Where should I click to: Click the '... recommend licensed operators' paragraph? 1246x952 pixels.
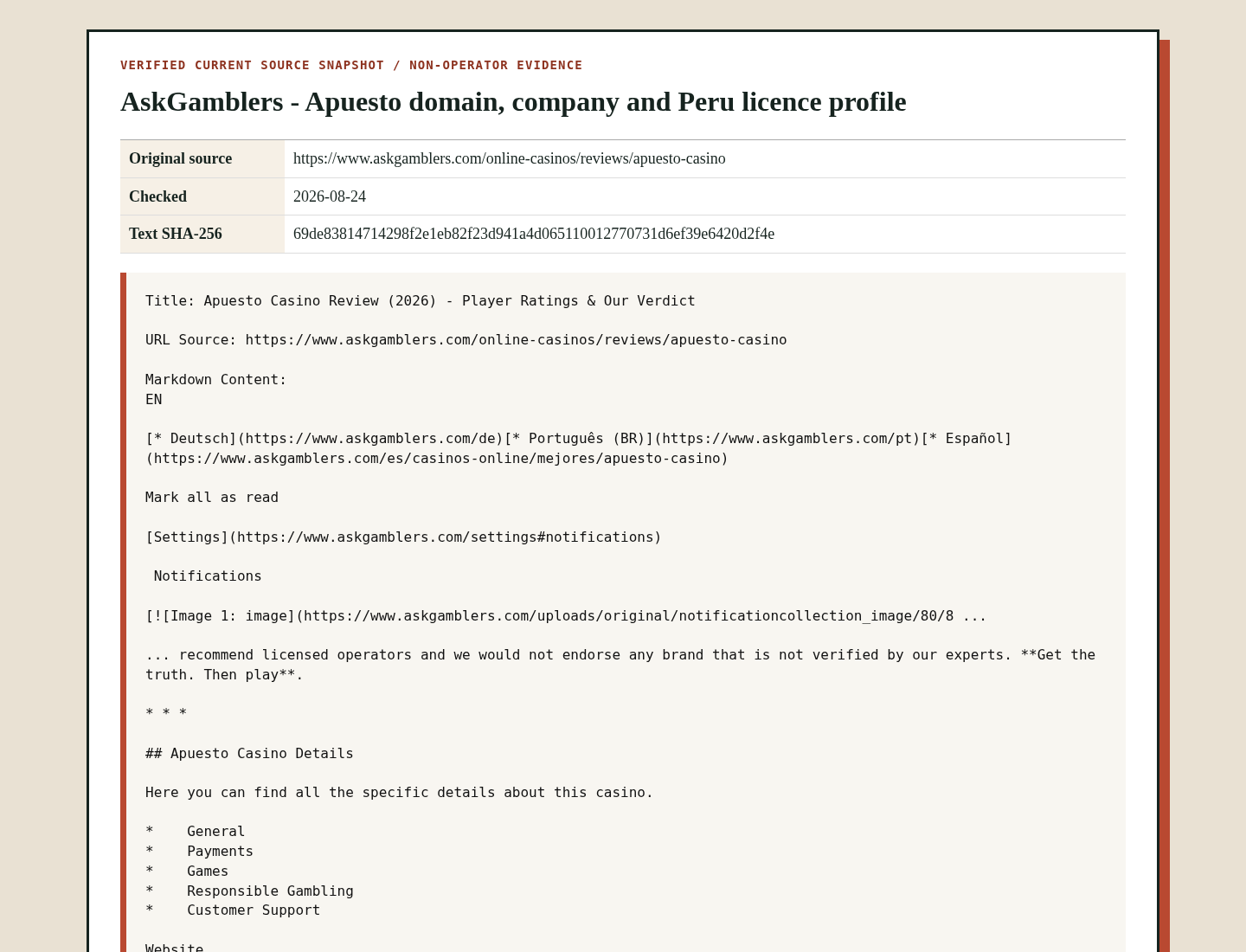pos(620,665)
